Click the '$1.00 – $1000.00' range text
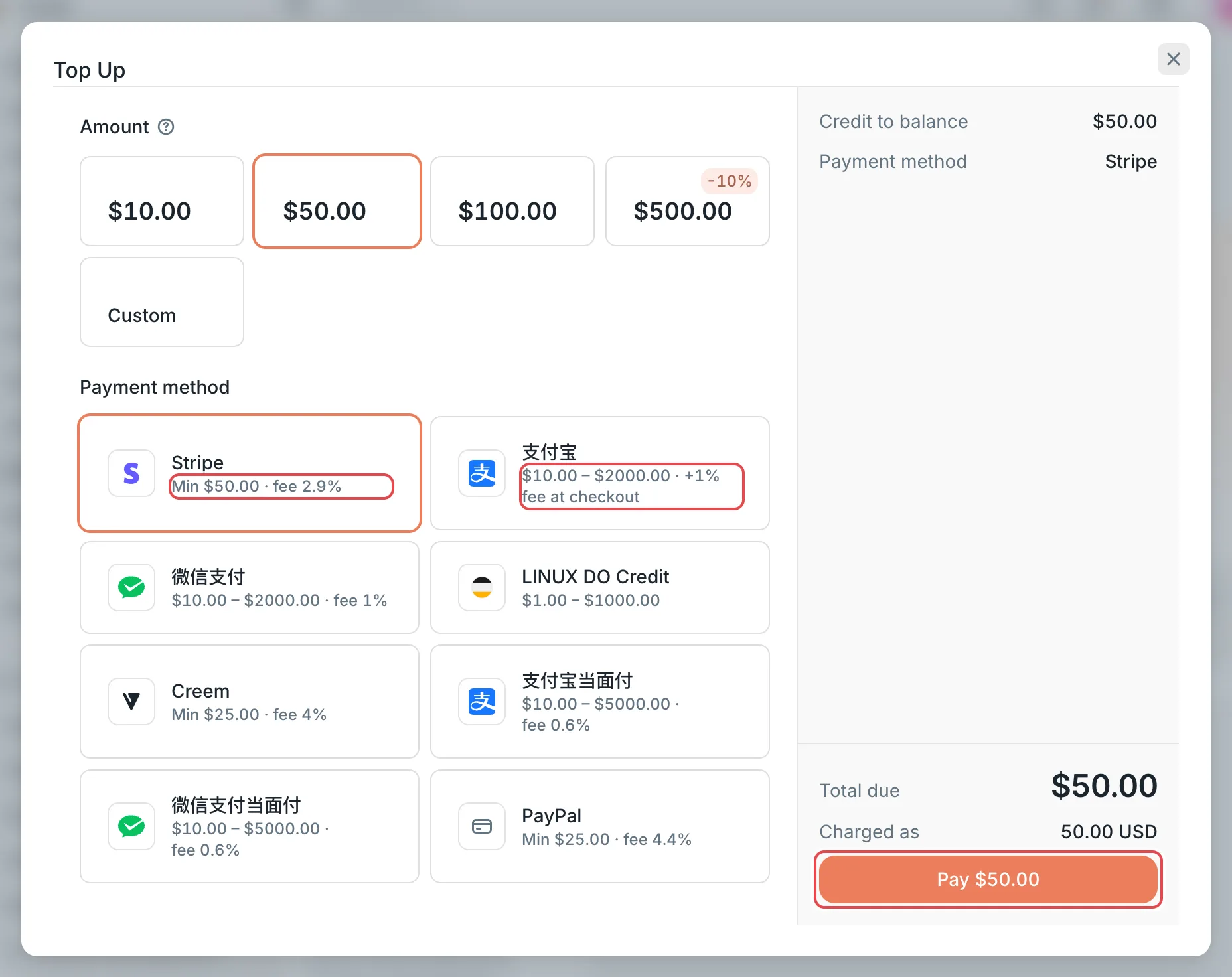This screenshot has height=977, width=1232. [x=591, y=601]
